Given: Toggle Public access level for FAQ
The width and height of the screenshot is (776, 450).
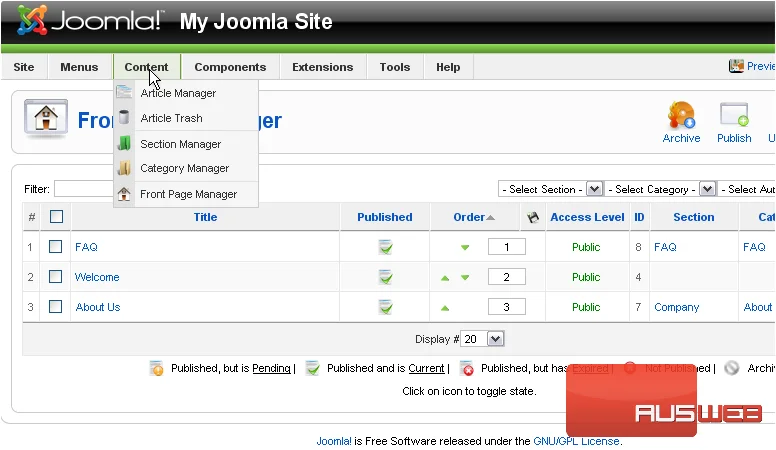Looking at the screenshot, I should pos(586,247).
